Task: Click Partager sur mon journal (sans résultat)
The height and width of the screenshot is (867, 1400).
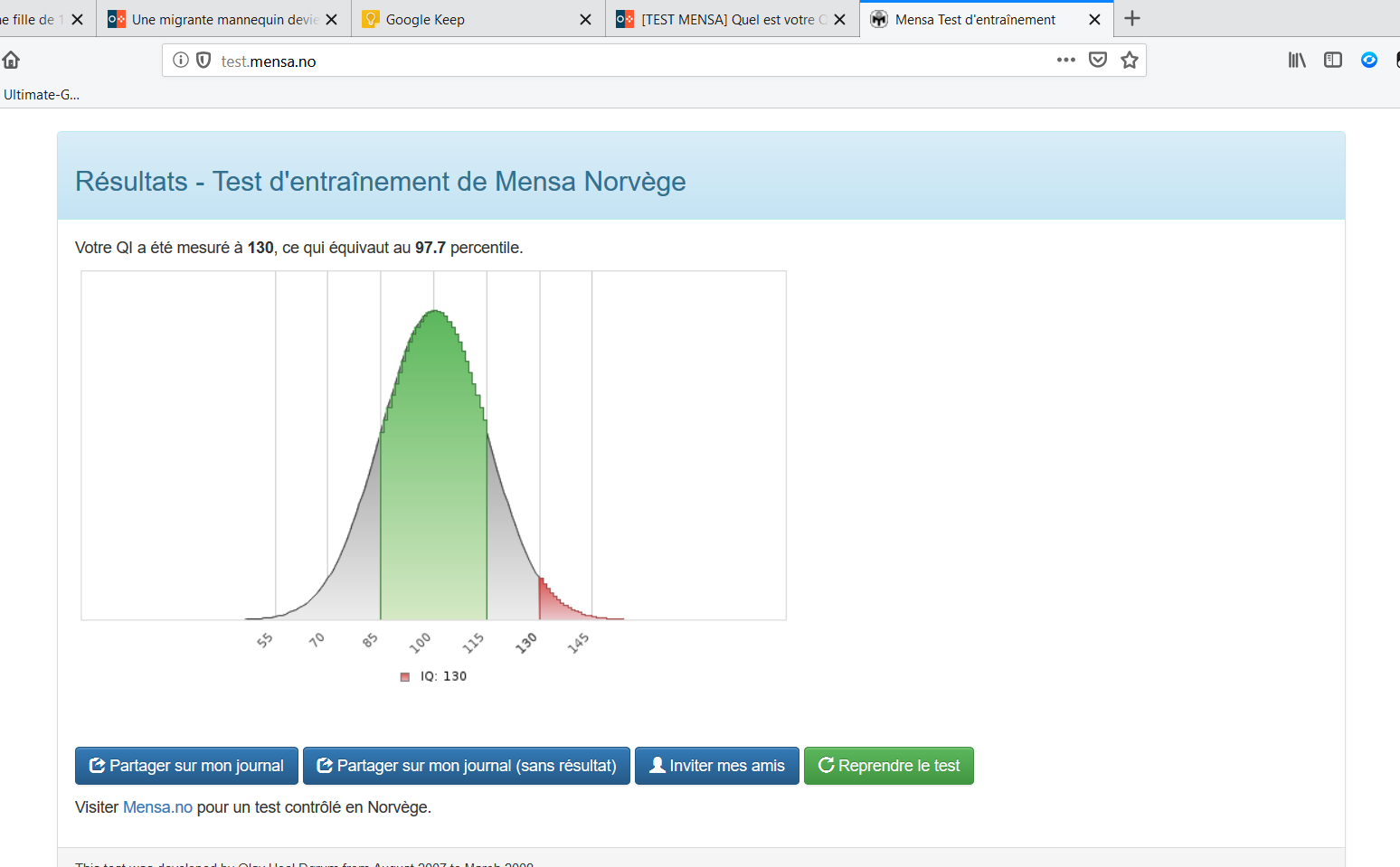Action: click(x=467, y=766)
